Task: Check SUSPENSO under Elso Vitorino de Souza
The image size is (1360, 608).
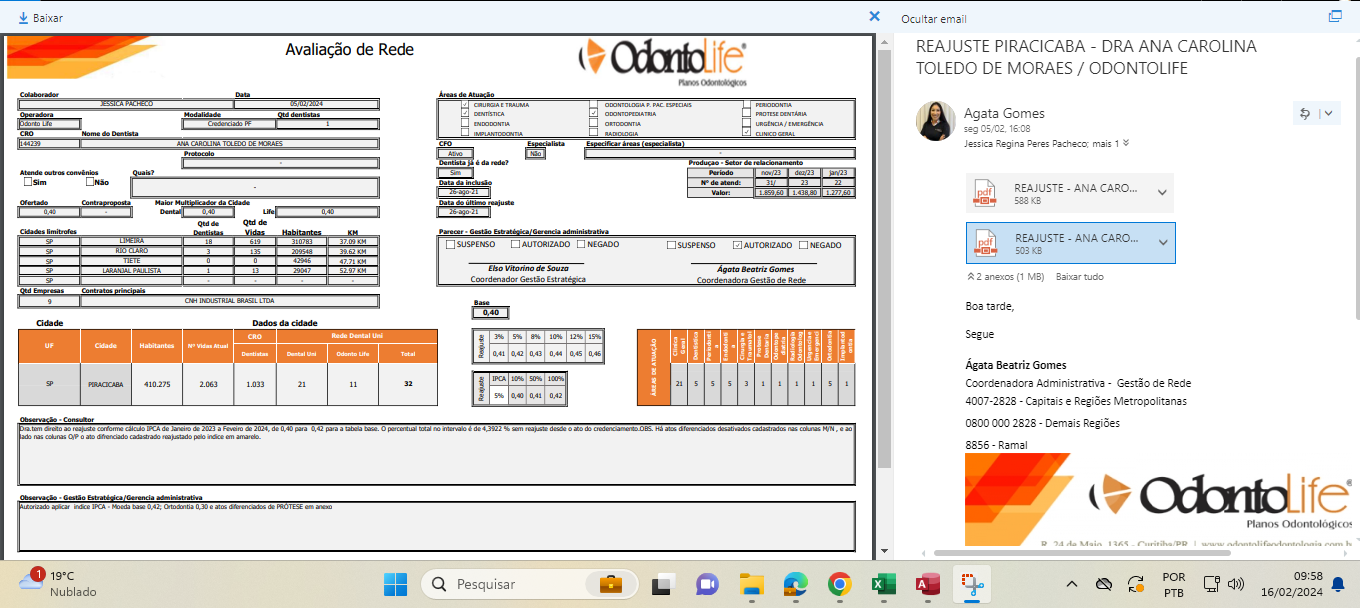Action: pos(451,244)
